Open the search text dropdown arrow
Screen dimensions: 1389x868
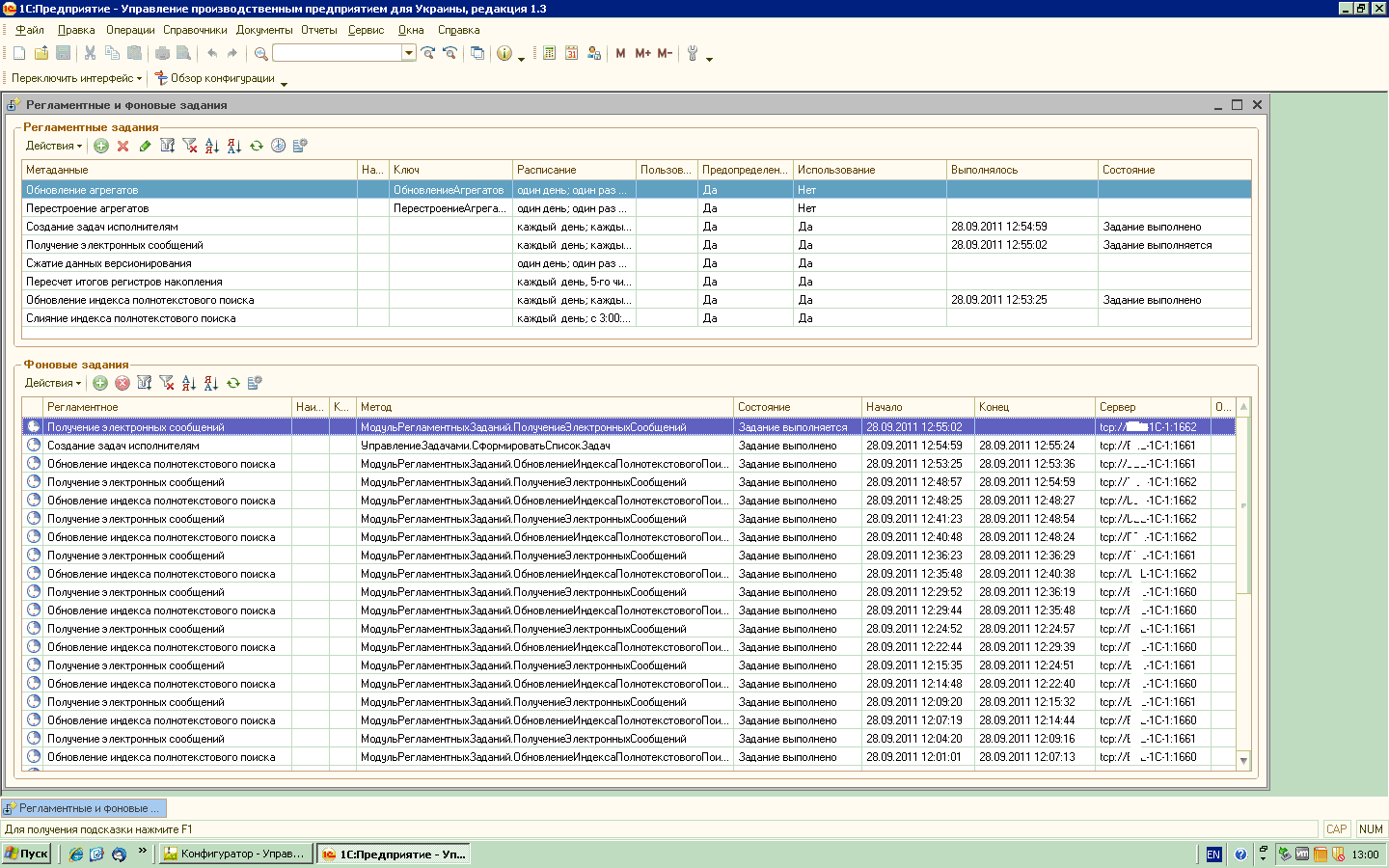pos(409,53)
